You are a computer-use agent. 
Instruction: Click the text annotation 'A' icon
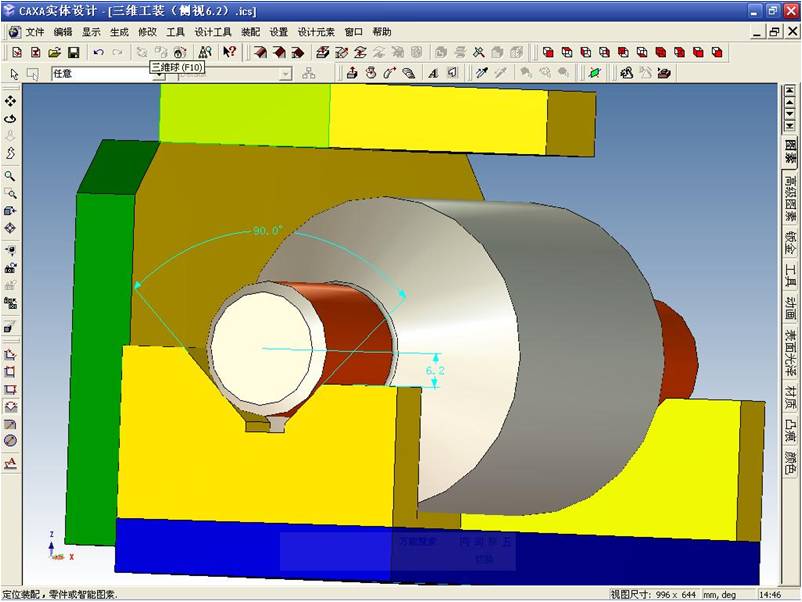[433, 73]
